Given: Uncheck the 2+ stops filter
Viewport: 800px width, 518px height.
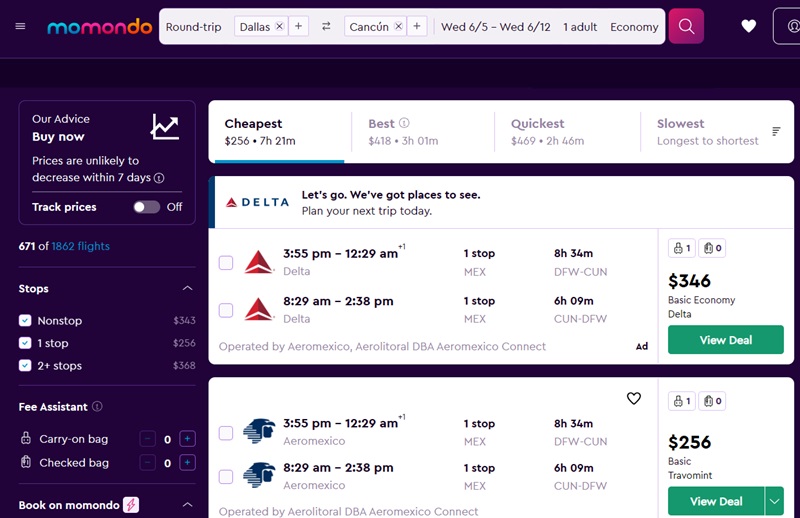Looking at the screenshot, I should click(25, 365).
